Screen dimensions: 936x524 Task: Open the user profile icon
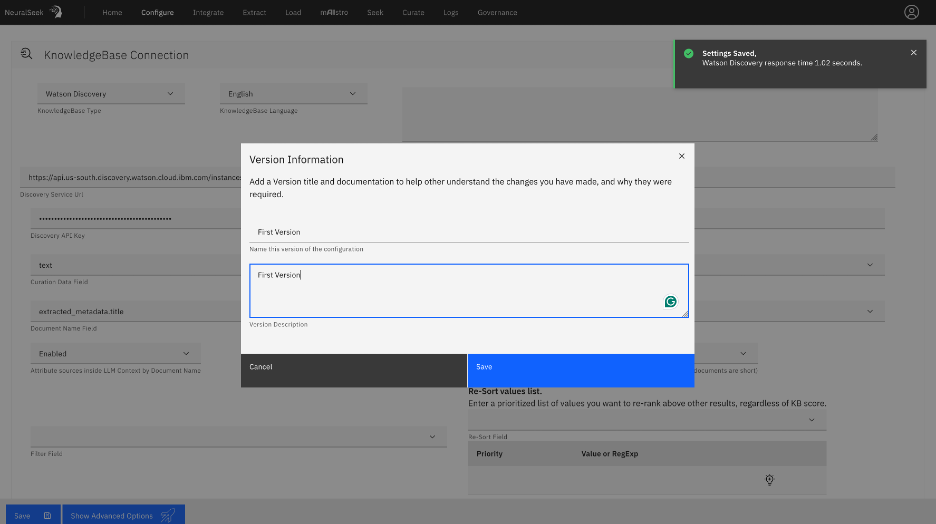[x=911, y=12]
